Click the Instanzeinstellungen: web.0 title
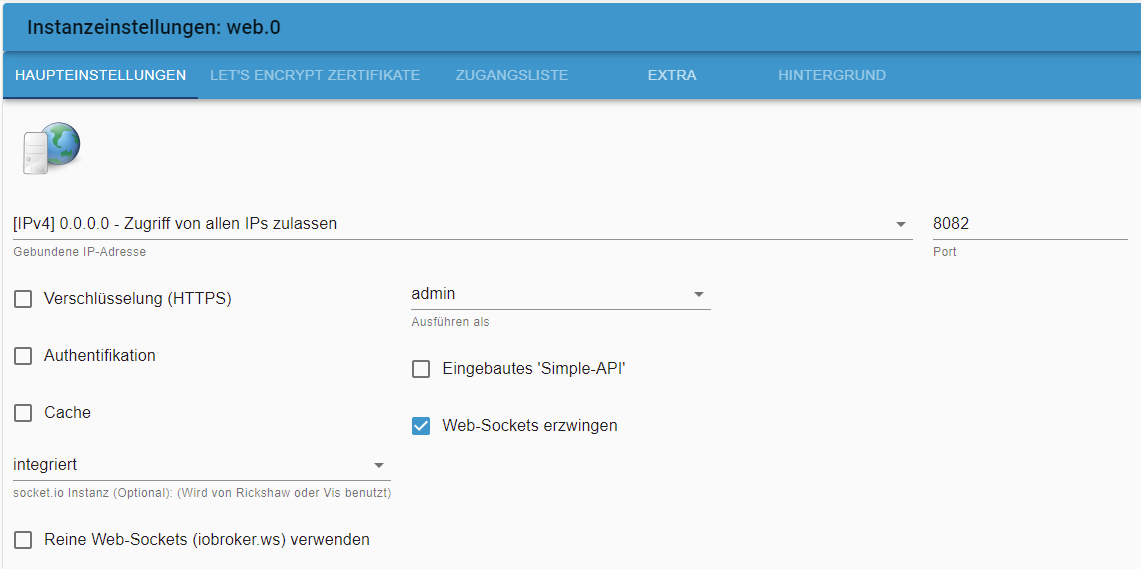 tap(153, 27)
